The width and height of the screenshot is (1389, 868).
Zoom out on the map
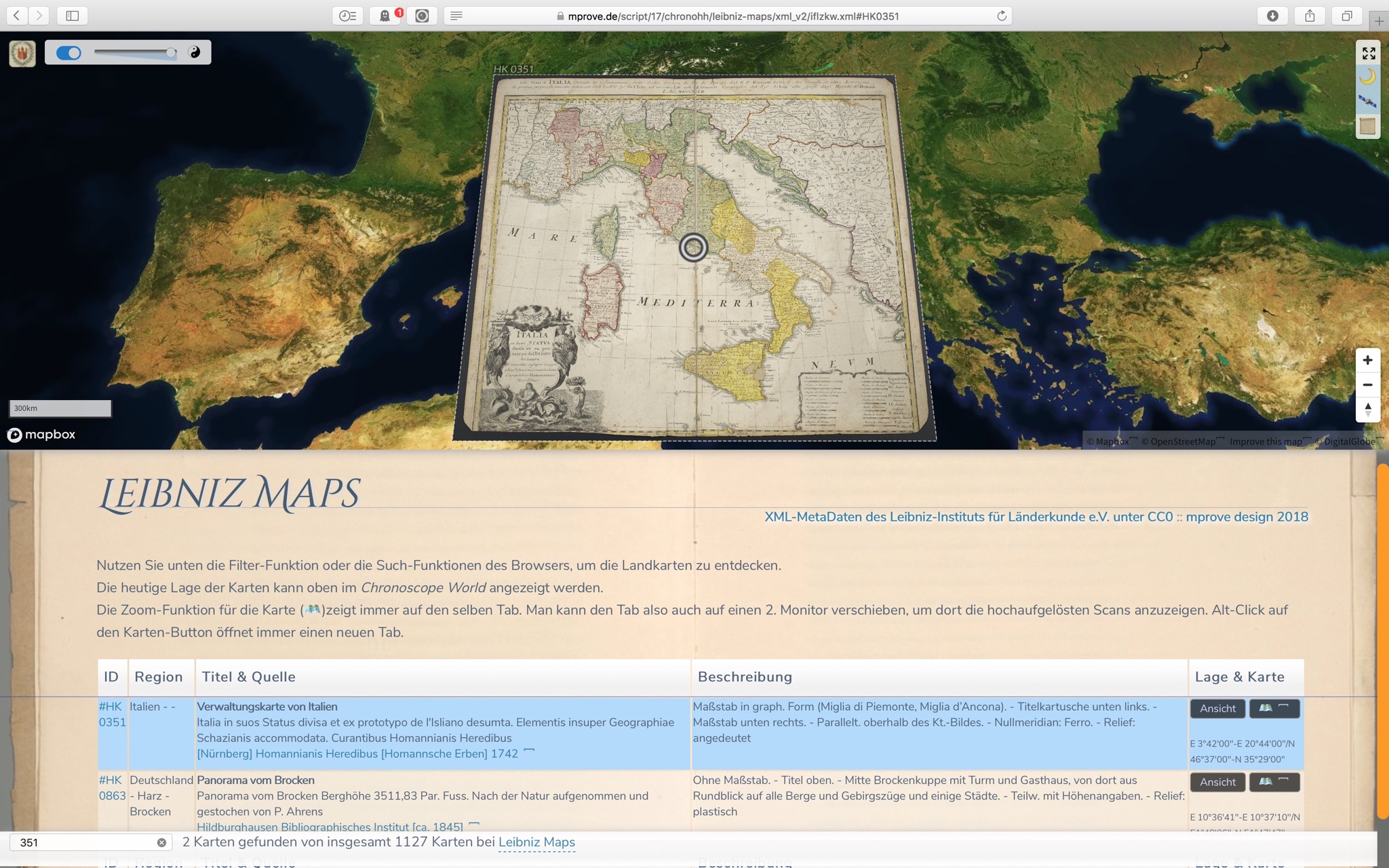click(1367, 384)
